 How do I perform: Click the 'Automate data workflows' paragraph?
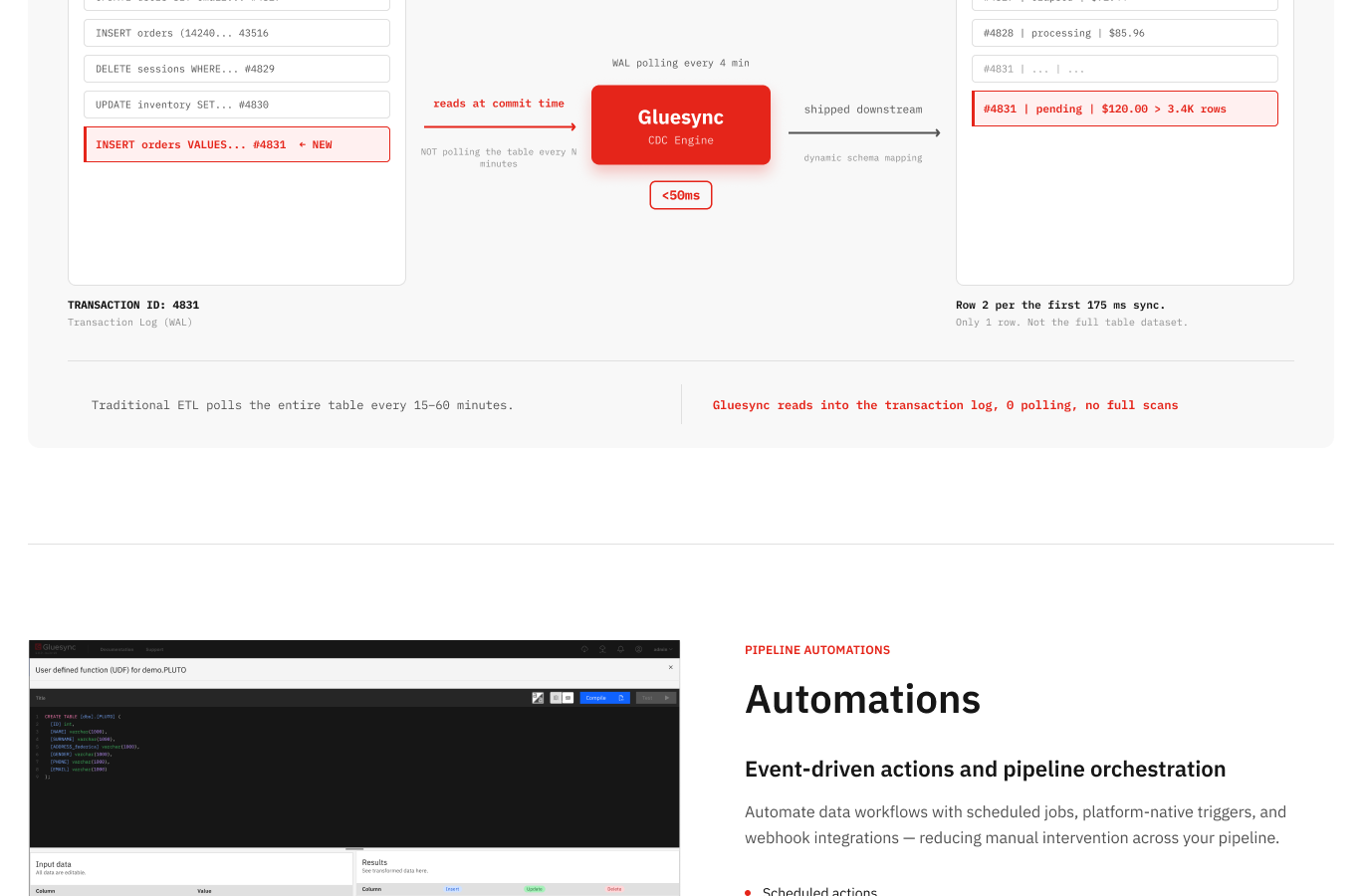(1016, 825)
